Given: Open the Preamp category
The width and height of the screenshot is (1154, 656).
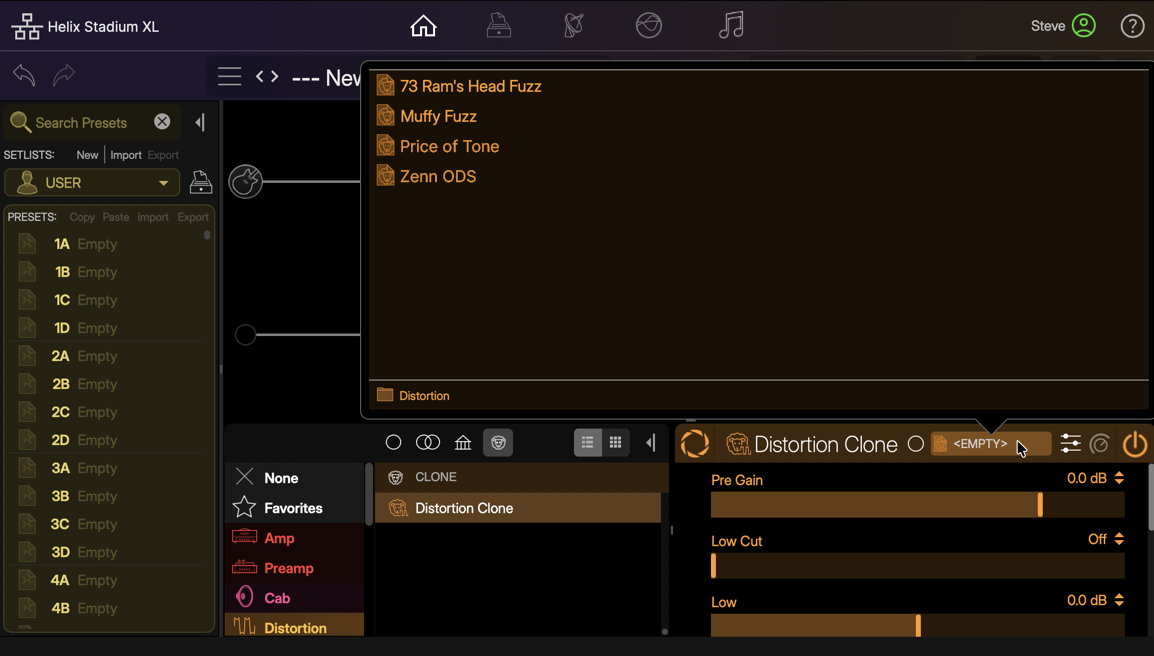Looking at the screenshot, I should pos(294,568).
